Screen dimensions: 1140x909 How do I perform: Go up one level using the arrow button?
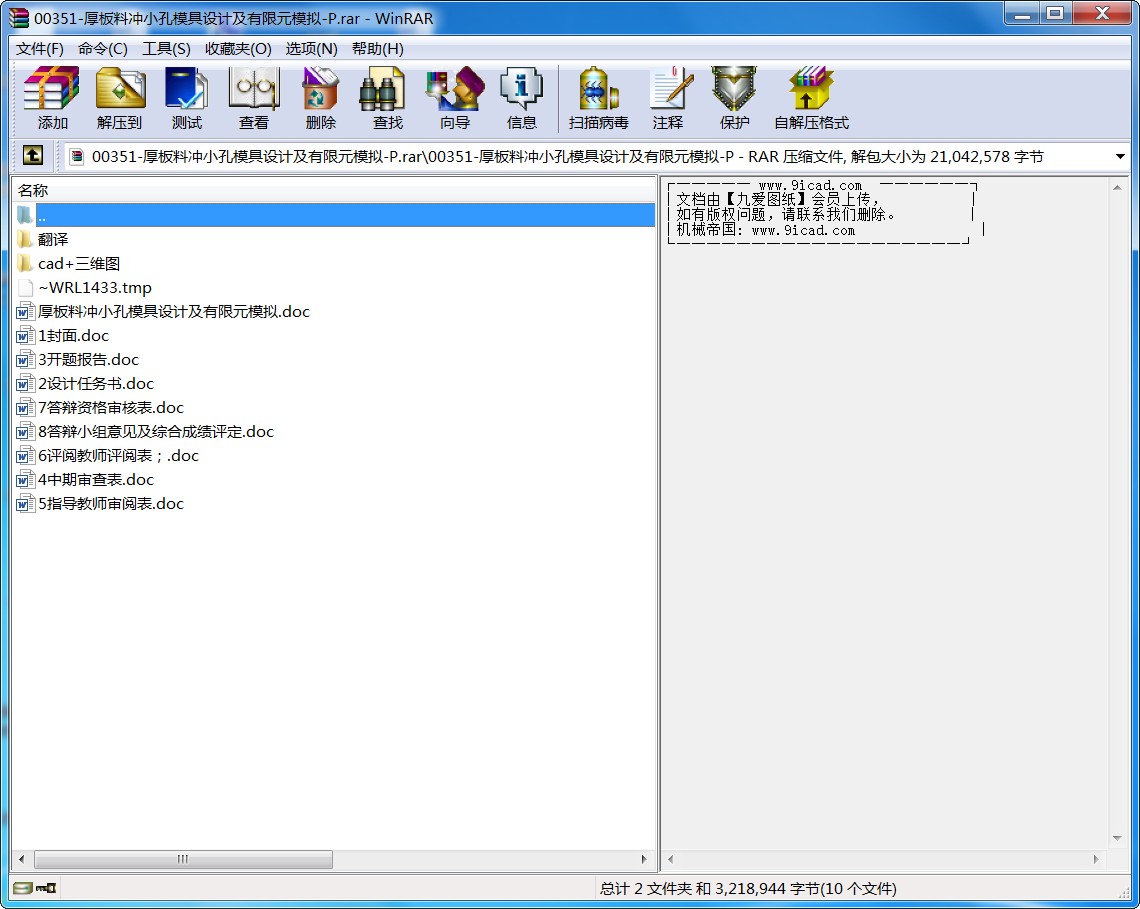click(32, 156)
